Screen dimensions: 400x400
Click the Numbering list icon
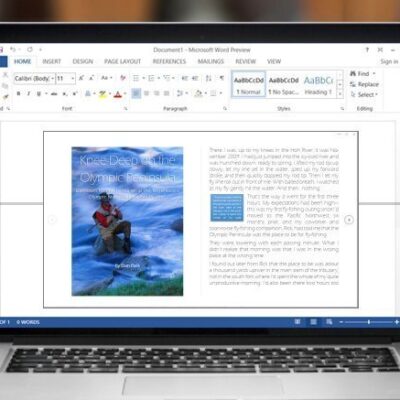[x=151, y=78]
